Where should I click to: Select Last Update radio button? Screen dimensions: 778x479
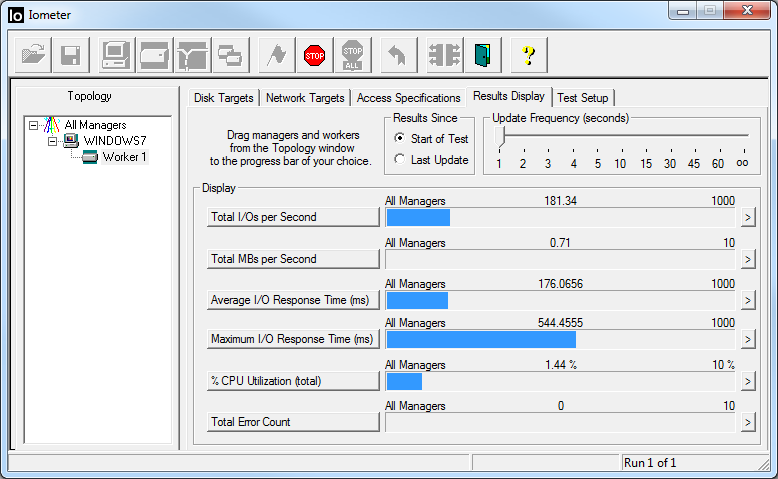399,159
